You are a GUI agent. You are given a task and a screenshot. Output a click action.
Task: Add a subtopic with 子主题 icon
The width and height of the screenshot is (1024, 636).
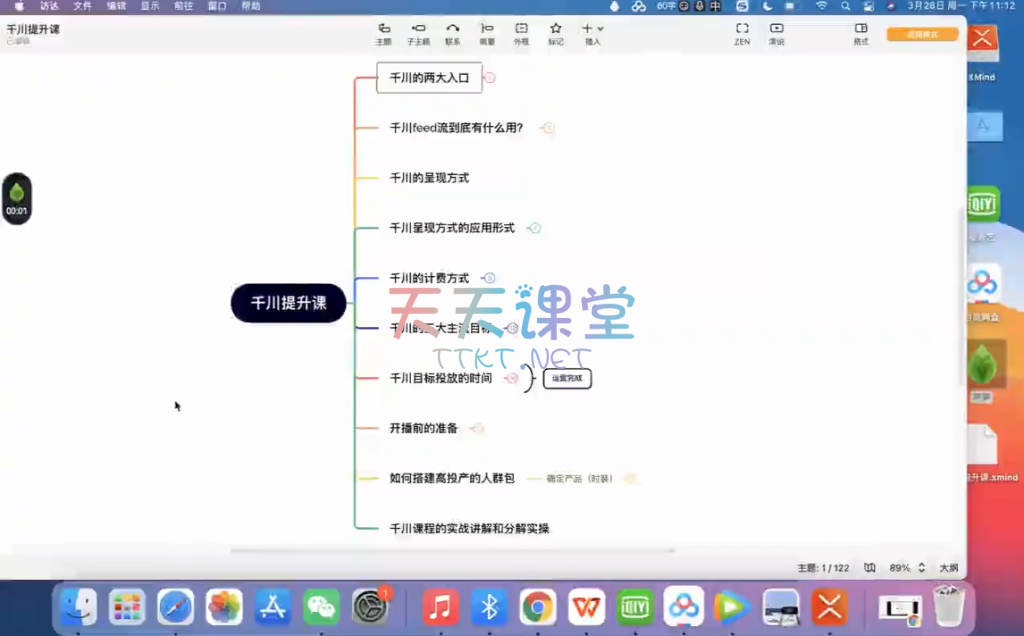(x=419, y=32)
